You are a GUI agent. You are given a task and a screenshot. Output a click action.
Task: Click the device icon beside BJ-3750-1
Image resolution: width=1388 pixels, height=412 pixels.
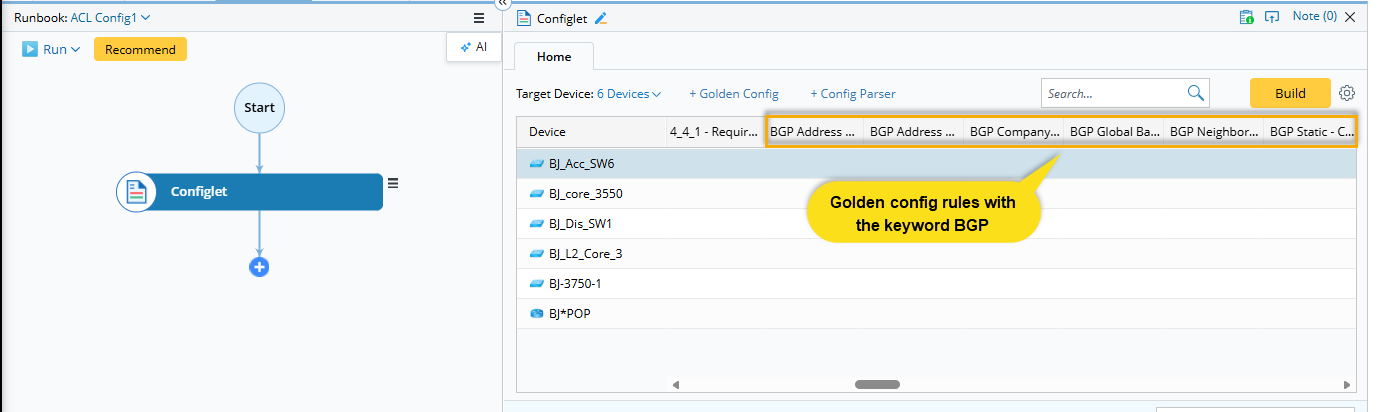pos(536,283)
